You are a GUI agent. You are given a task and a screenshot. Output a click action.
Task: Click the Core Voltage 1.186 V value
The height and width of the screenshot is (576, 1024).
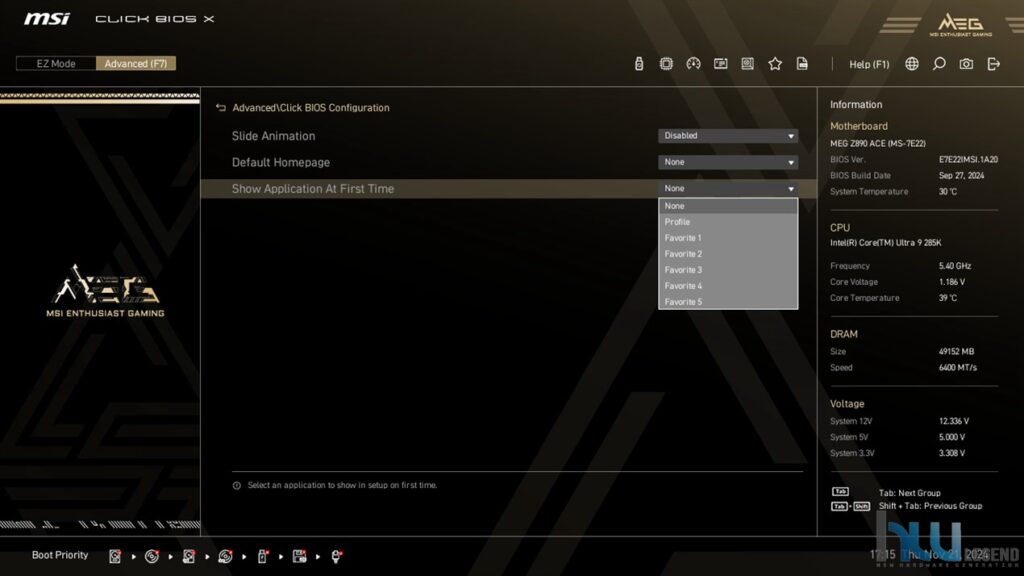(x=952, y=281)
